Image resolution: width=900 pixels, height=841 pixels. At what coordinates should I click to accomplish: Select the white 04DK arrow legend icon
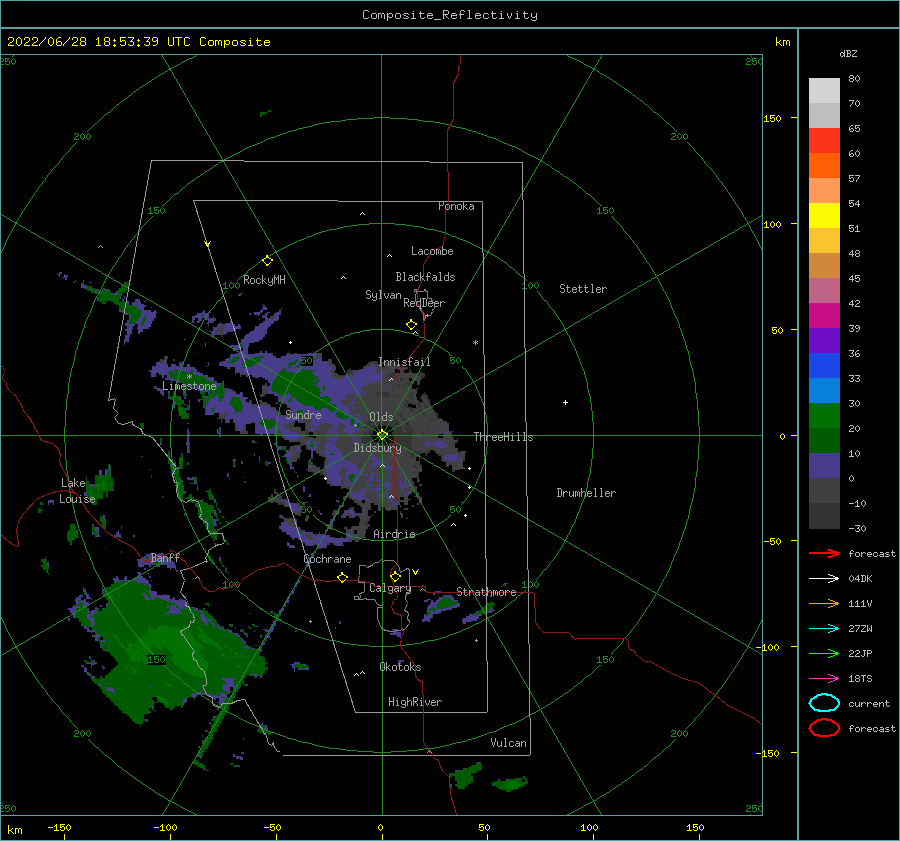[824, 579]
